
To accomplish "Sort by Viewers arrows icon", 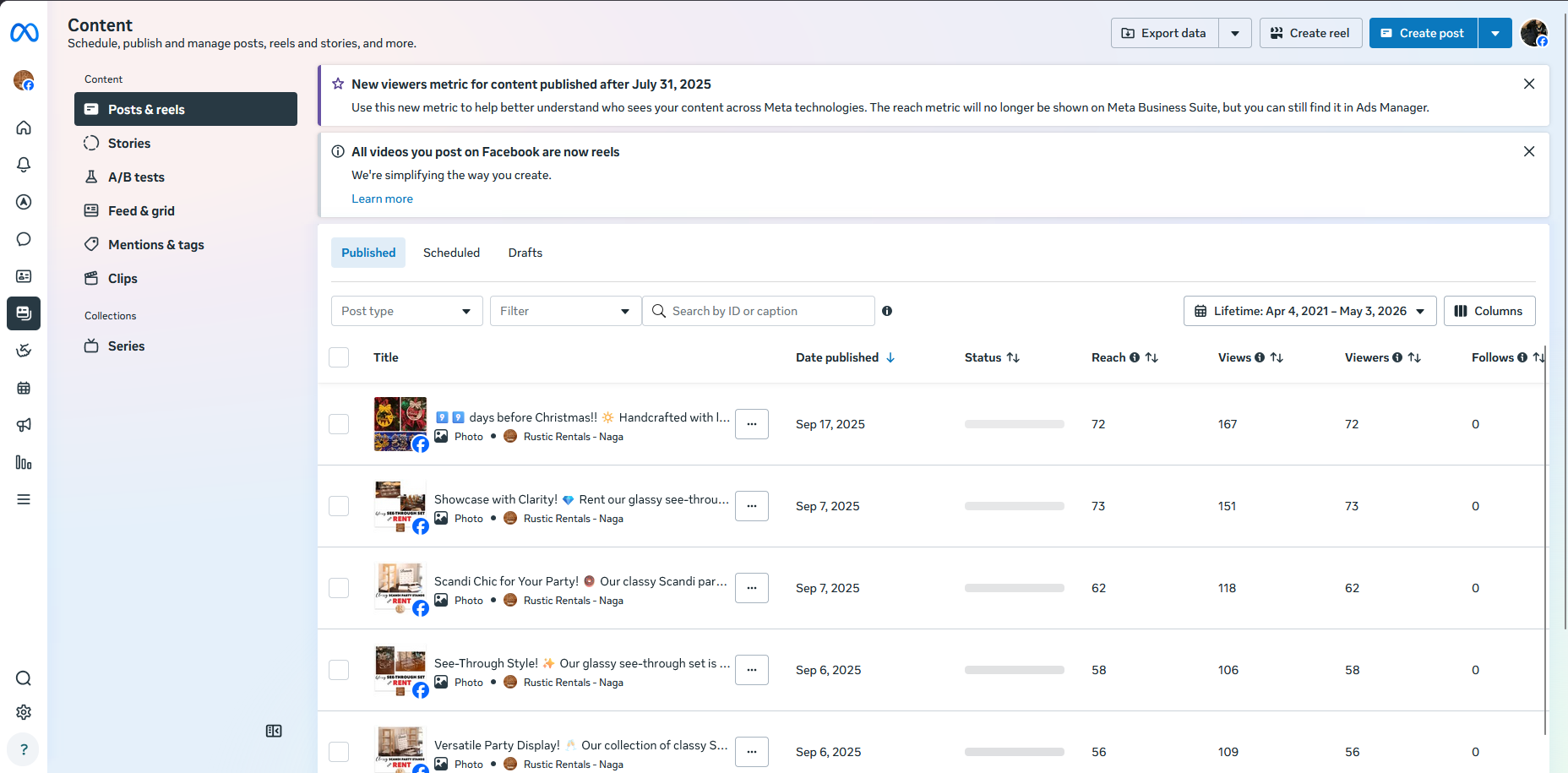I will point(1414,357).
